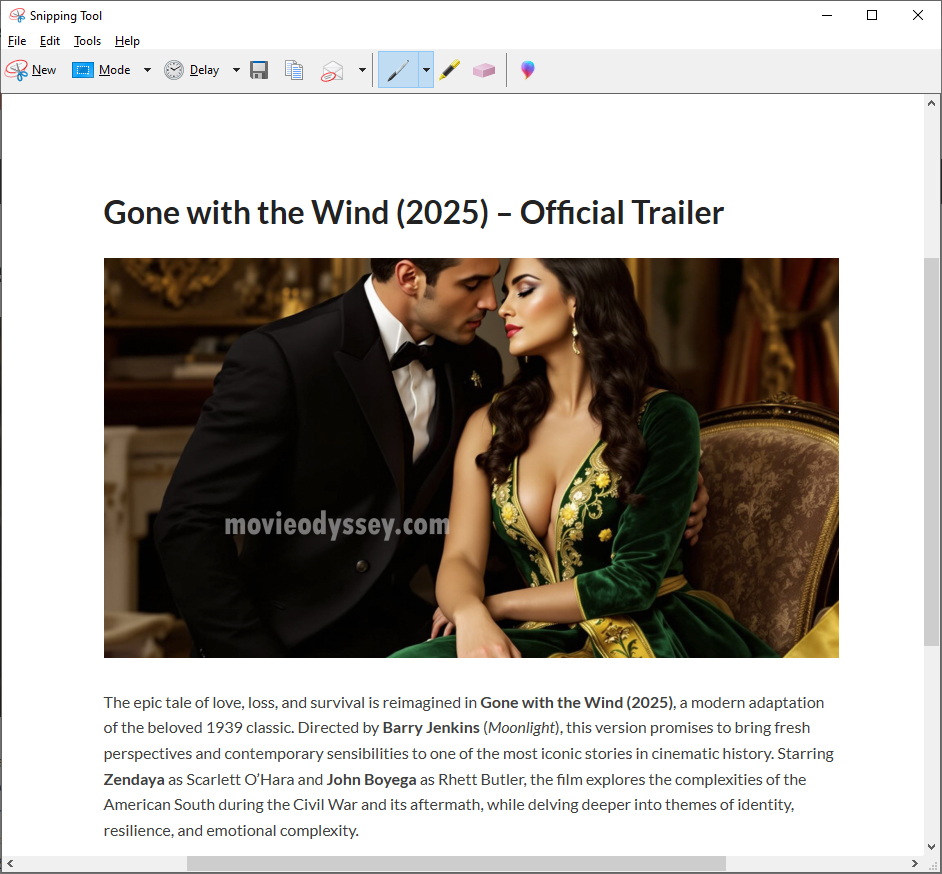
Task: Click the vertical scrollbar down arrow
Action: (x=931, y=847)
